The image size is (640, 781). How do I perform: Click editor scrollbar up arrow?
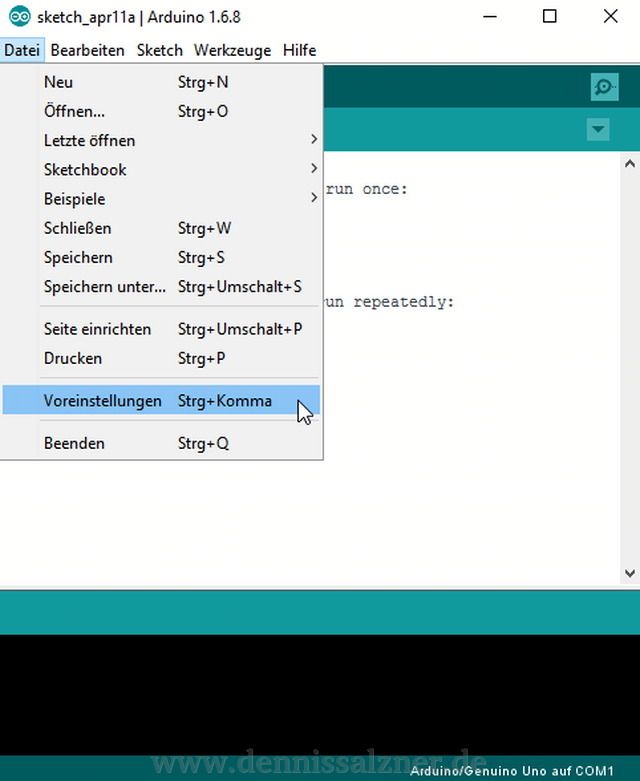point(630,164)
